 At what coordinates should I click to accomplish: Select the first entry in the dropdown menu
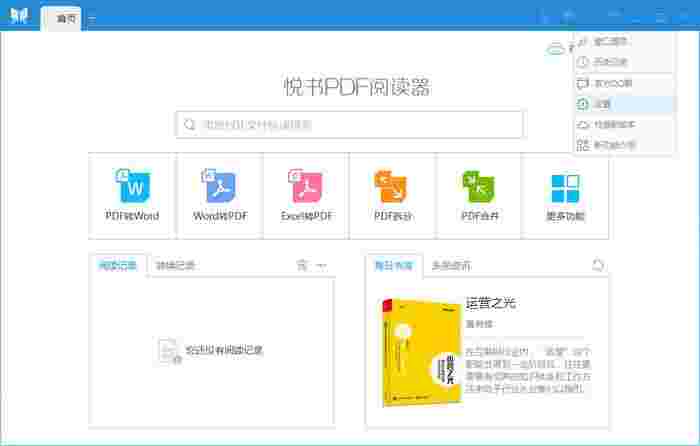[624, 42]
